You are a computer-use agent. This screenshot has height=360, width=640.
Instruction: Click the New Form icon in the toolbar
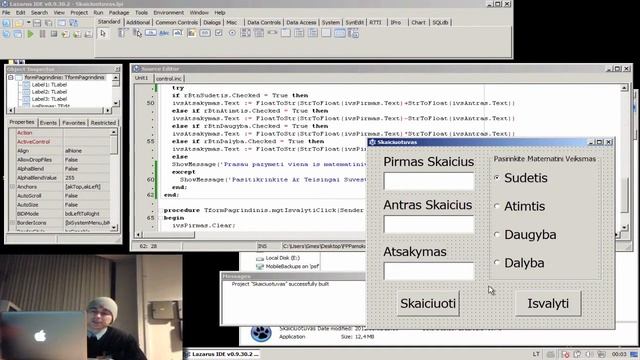62,23
